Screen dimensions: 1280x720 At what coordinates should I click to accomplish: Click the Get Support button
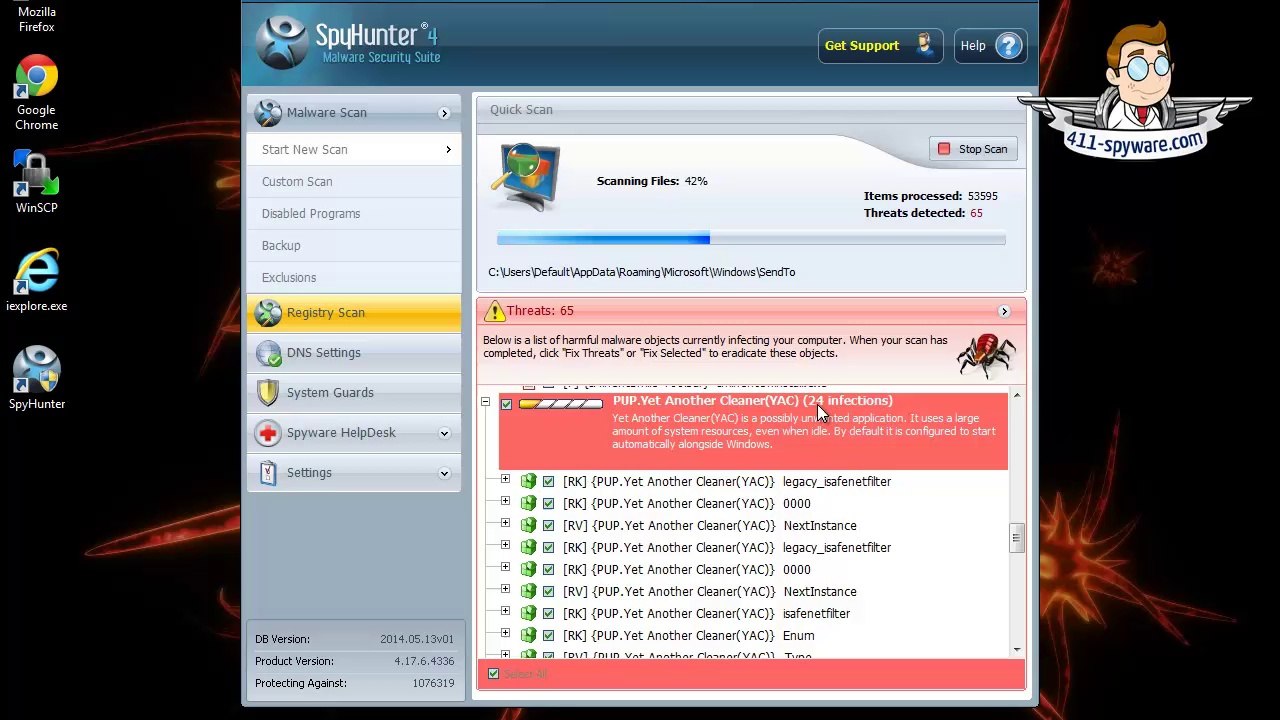880,46
